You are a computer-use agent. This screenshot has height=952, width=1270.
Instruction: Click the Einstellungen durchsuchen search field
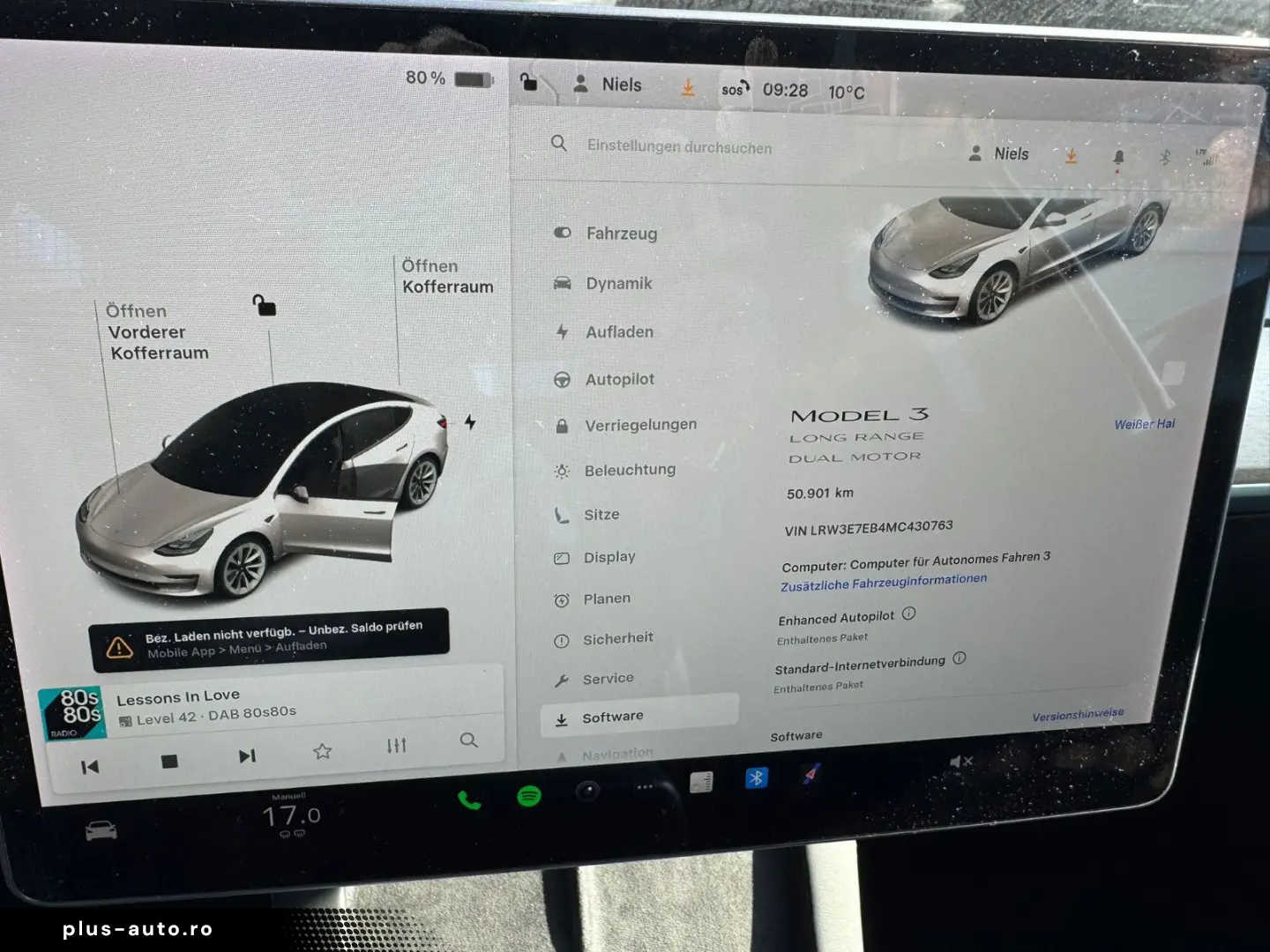[x=679, y=146]
